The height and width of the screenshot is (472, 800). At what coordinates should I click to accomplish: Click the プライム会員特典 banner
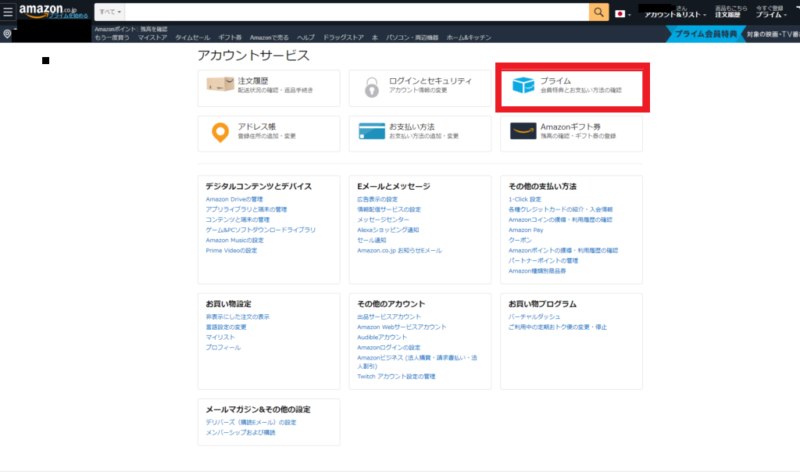click(706, 34)
